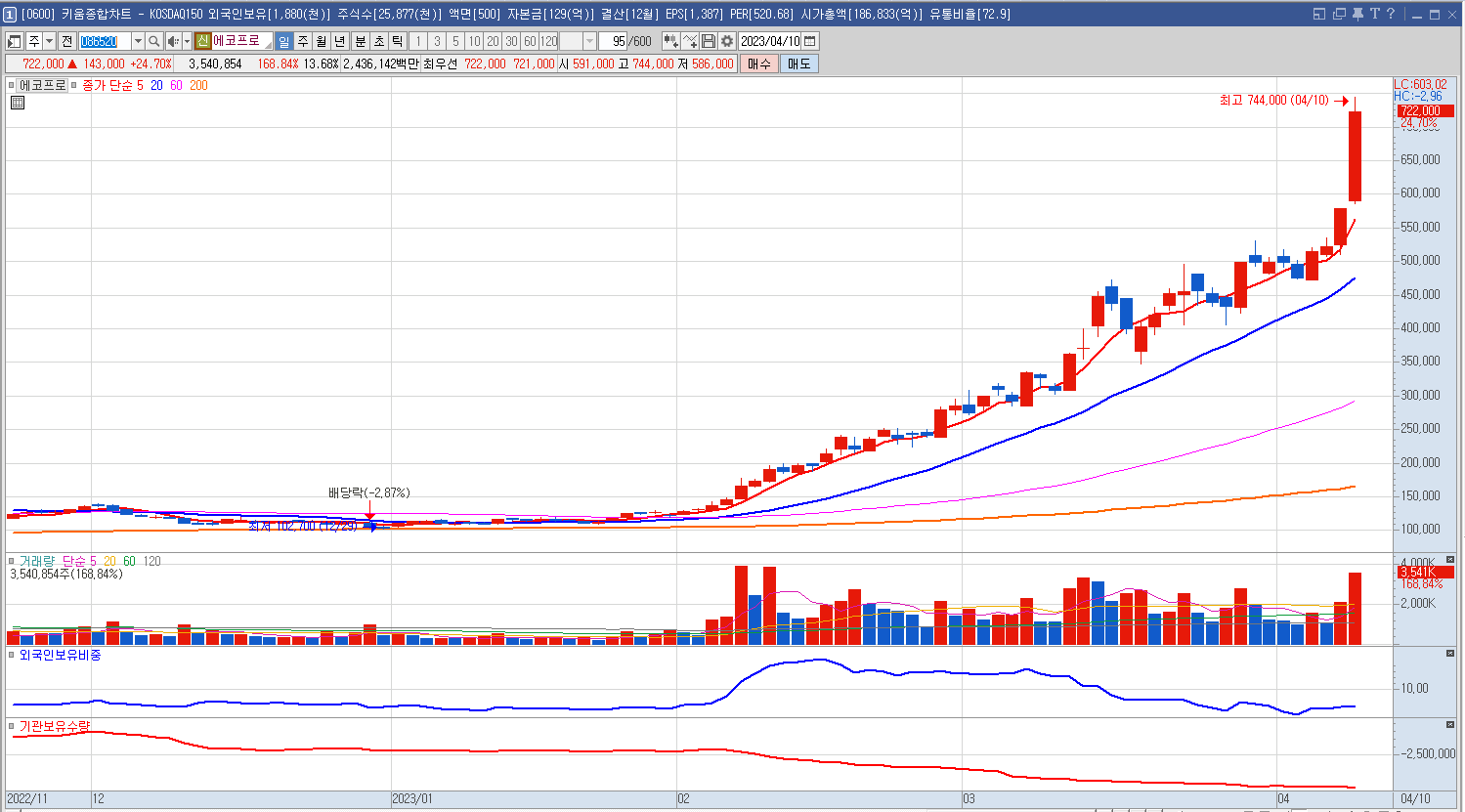Click the speaker sound alert icon
The height and width of the screenshot is (812, 1465).
coord(173,41)
